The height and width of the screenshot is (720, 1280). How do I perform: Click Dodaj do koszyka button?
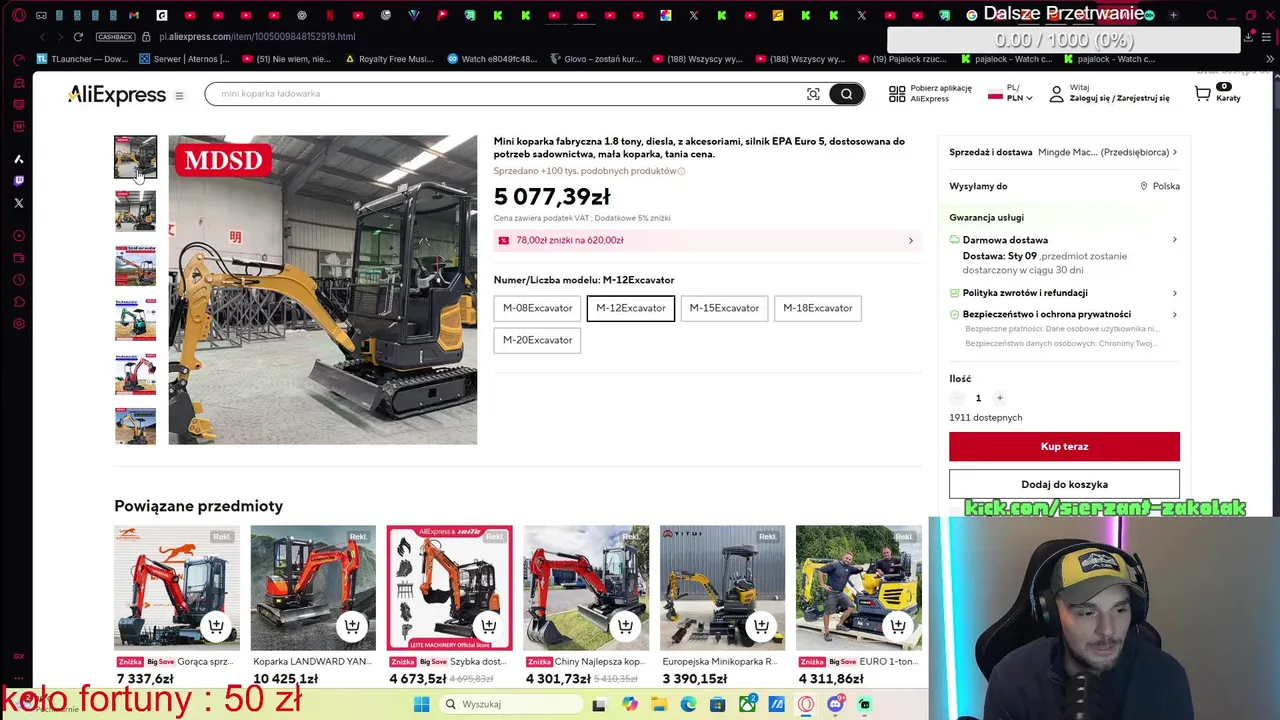tap(1064, 484)
